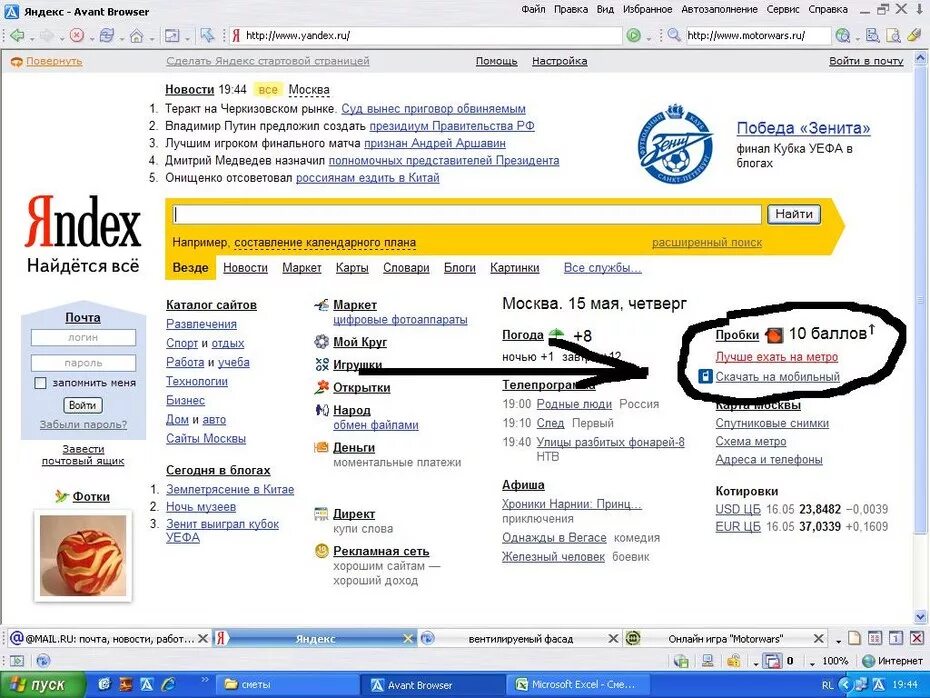Screen dimensions: 930x698
Task: Open the Победа «Зенита» link
Action: (x=803, y=128)
